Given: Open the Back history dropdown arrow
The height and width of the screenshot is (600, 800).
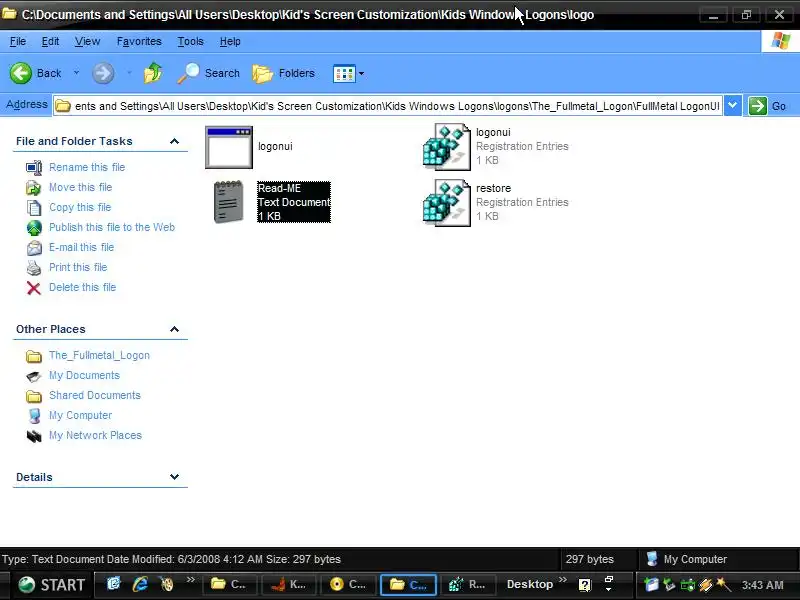Looking at the screenshot, I should coord(77,73).
